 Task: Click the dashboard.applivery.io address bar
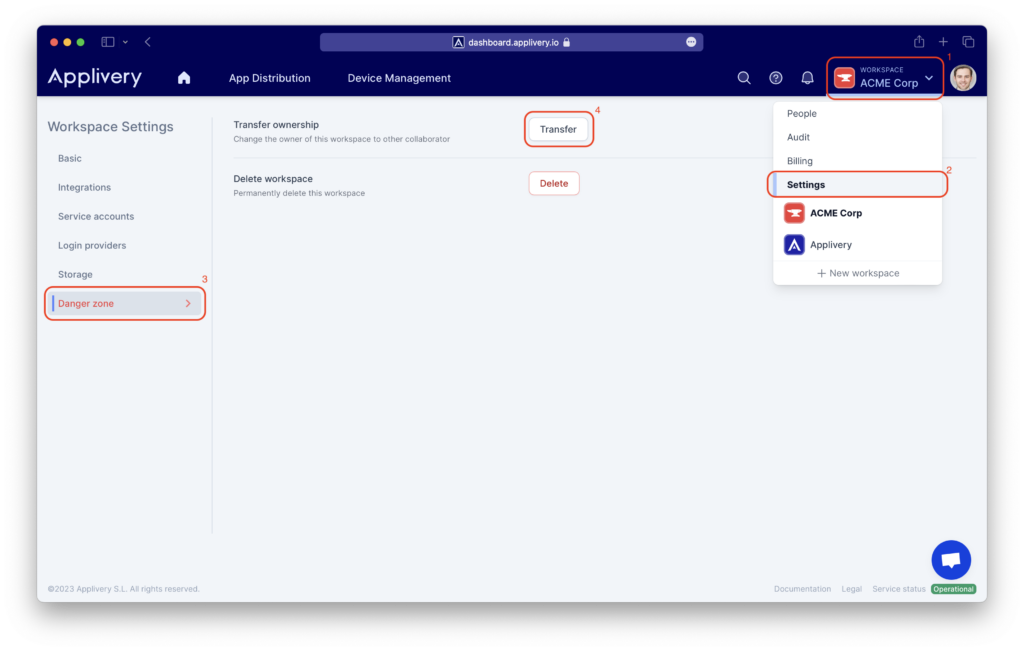pos(511,42)
